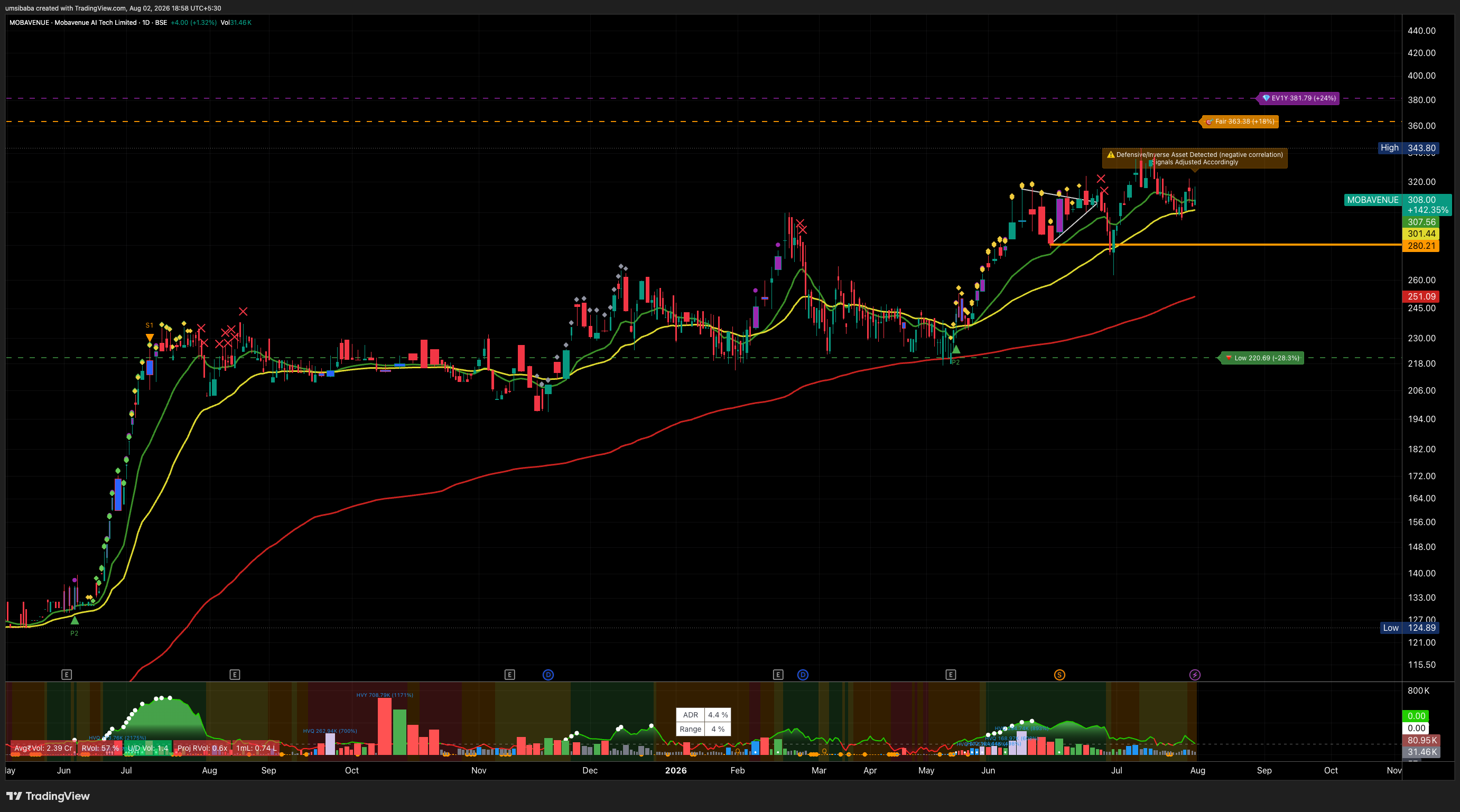Click the RVol: 57 % stat

[100, 748]
